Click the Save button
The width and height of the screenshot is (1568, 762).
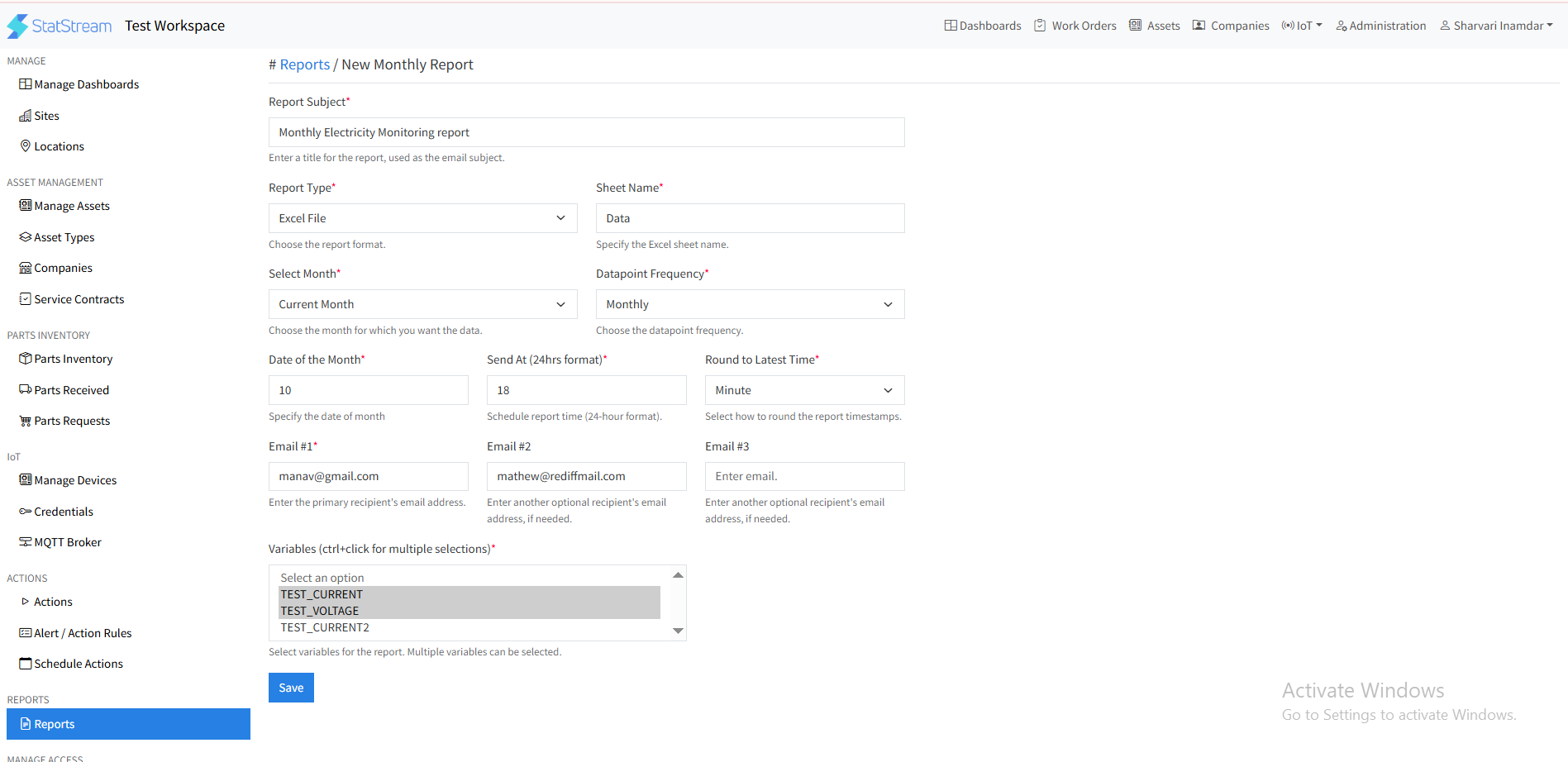click(x=290, y=687)
